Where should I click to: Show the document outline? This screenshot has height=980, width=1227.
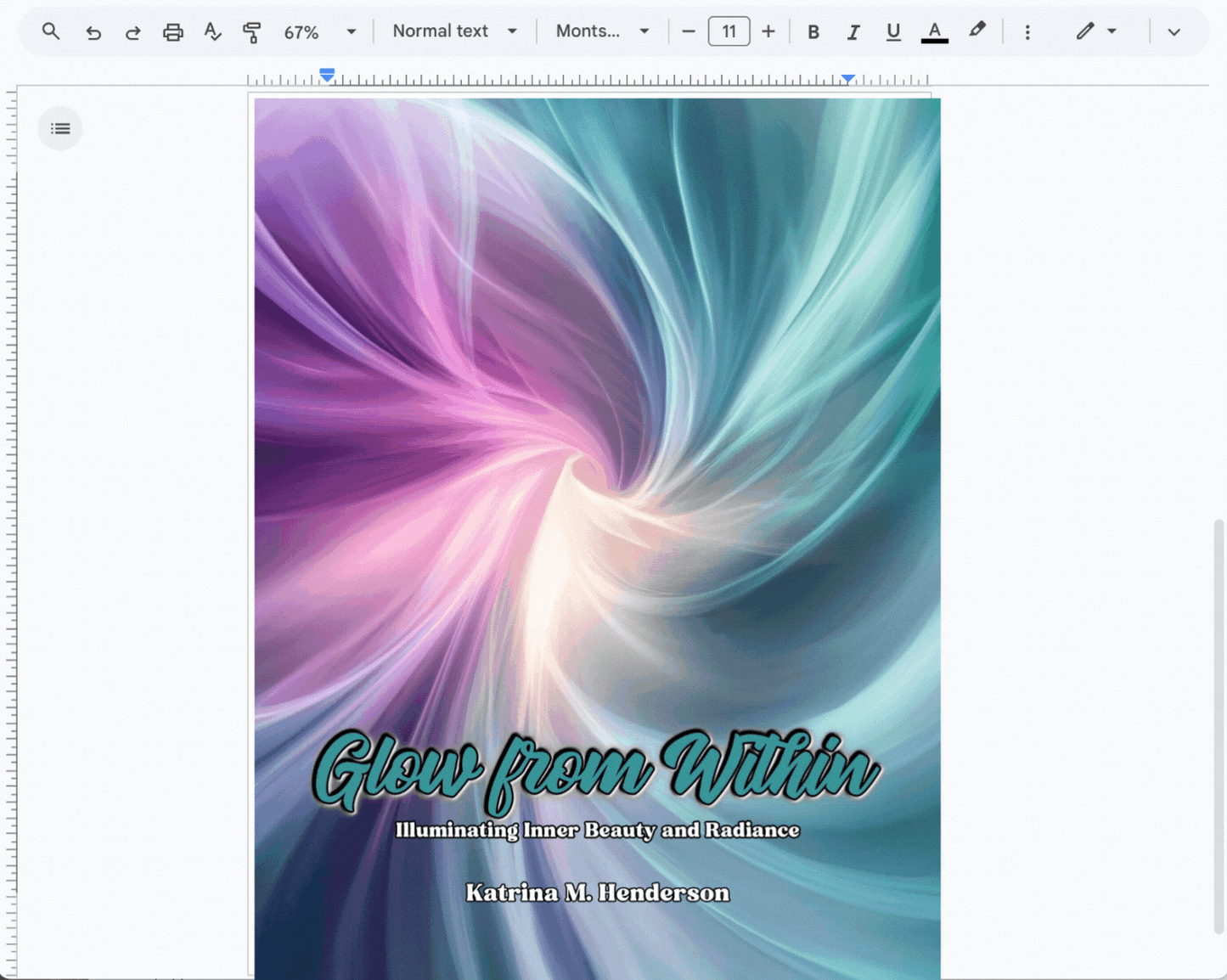click(x=59, y=128)
